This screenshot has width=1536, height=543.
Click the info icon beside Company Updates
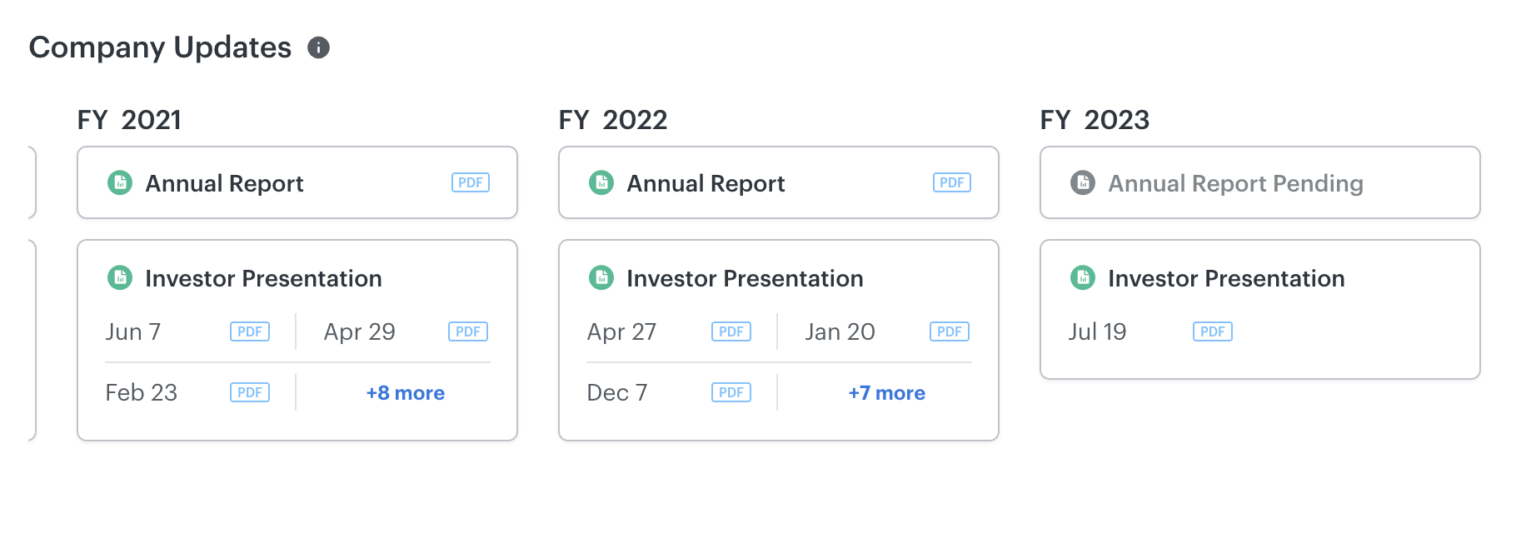319,48
